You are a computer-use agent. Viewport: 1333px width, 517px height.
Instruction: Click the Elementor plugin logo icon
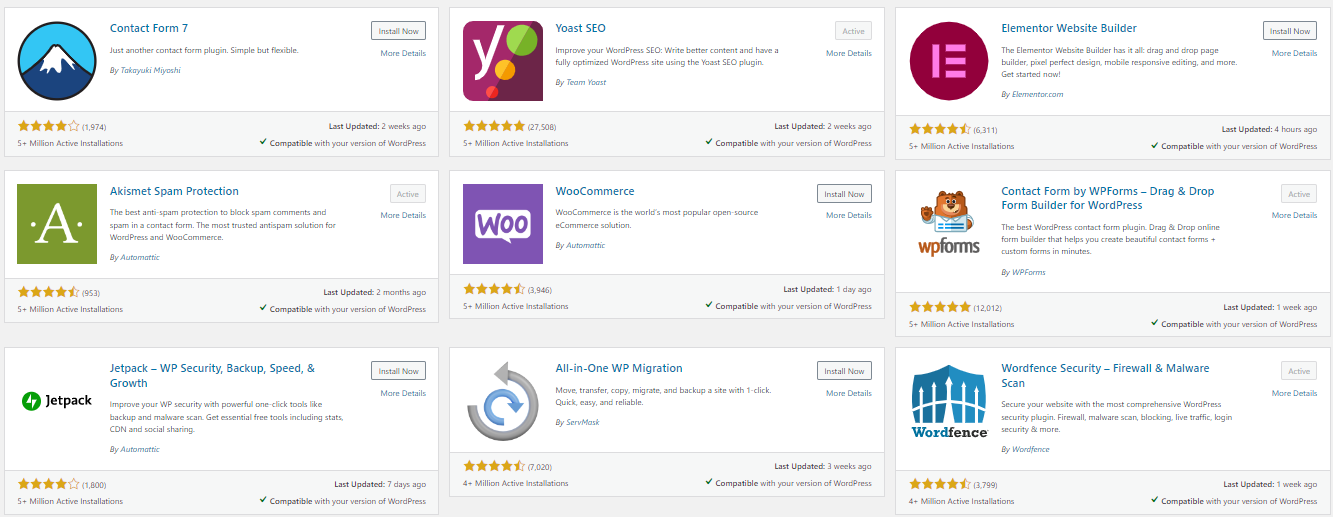point(949,61)
